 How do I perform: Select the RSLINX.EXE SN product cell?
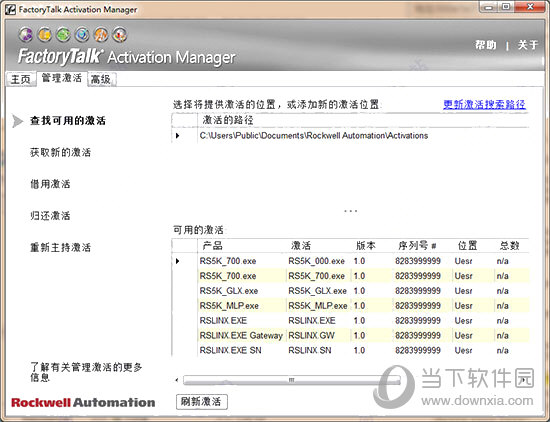[x=230, y=350]
